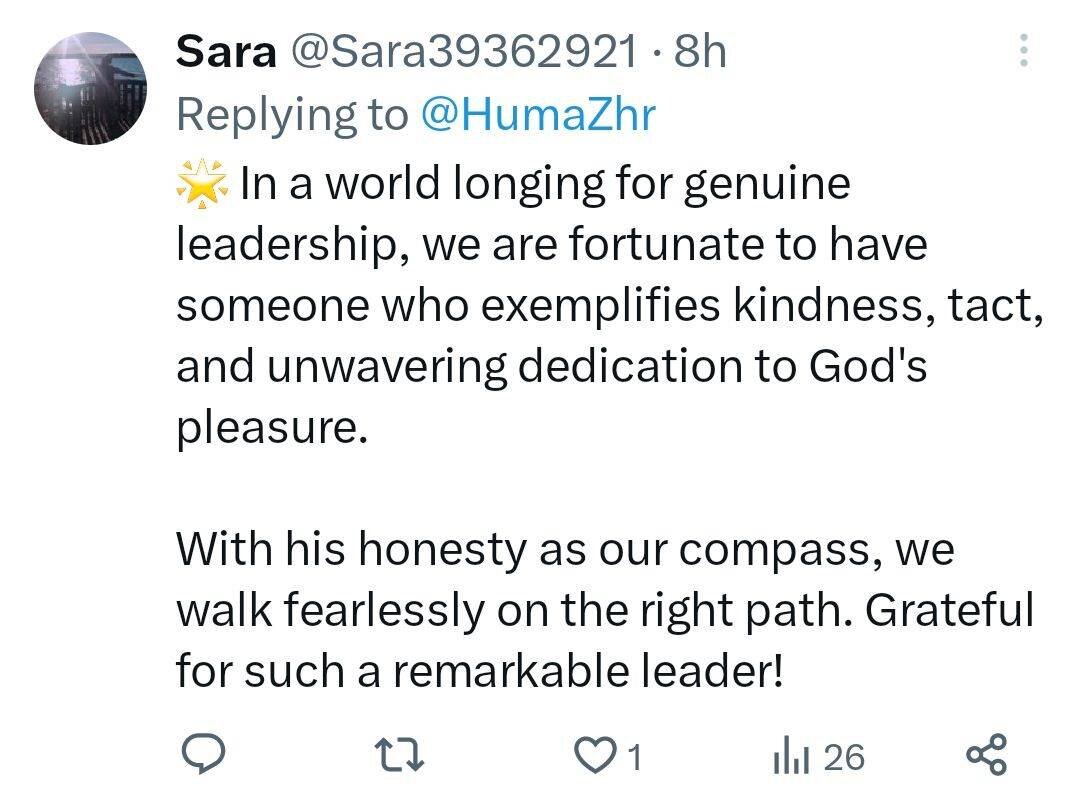Click the sparkle star emoji in tweet

point(201,186)
